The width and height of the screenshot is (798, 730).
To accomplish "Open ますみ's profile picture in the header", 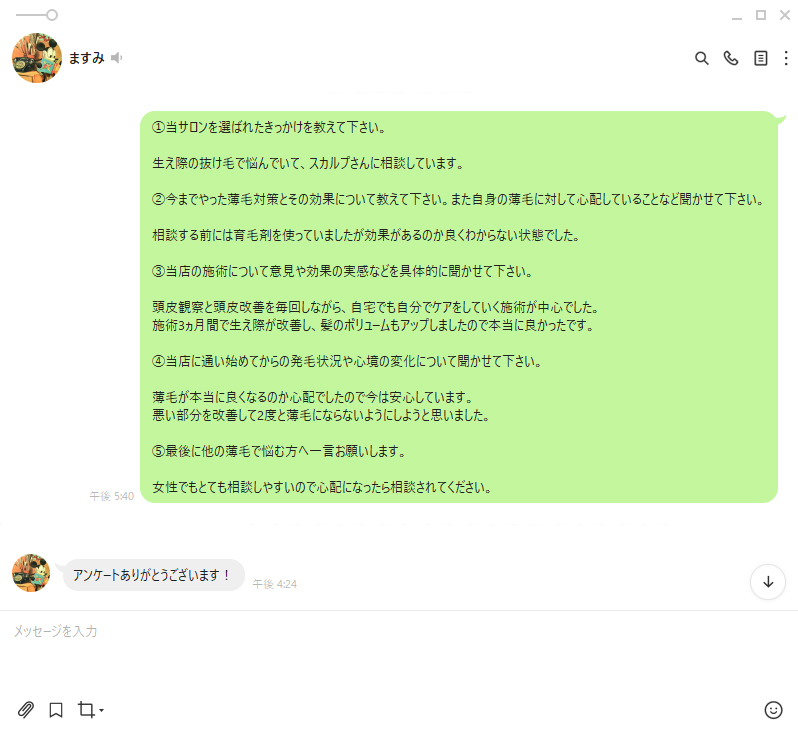I will point(37,58).
